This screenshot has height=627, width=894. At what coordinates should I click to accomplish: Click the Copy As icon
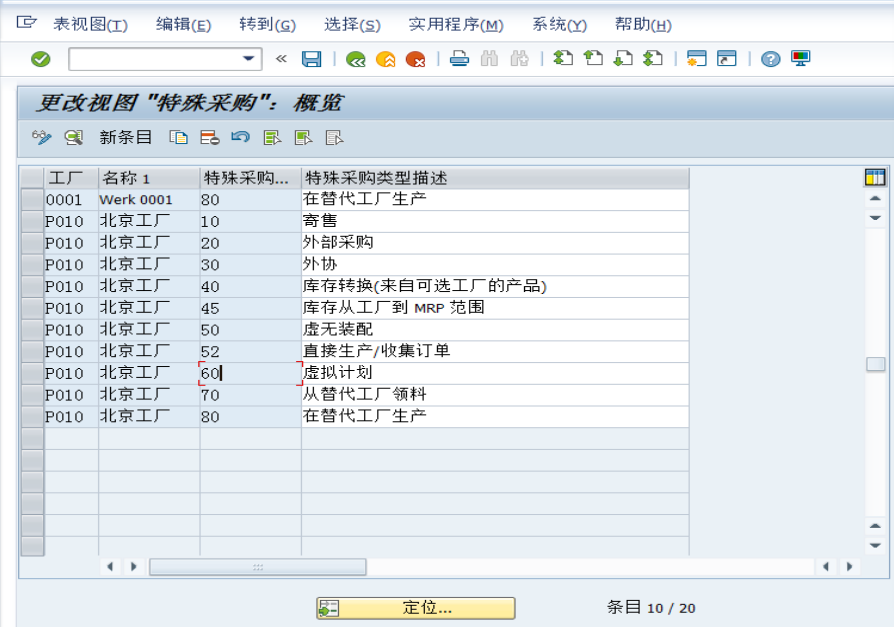click(x=178, y=137)
